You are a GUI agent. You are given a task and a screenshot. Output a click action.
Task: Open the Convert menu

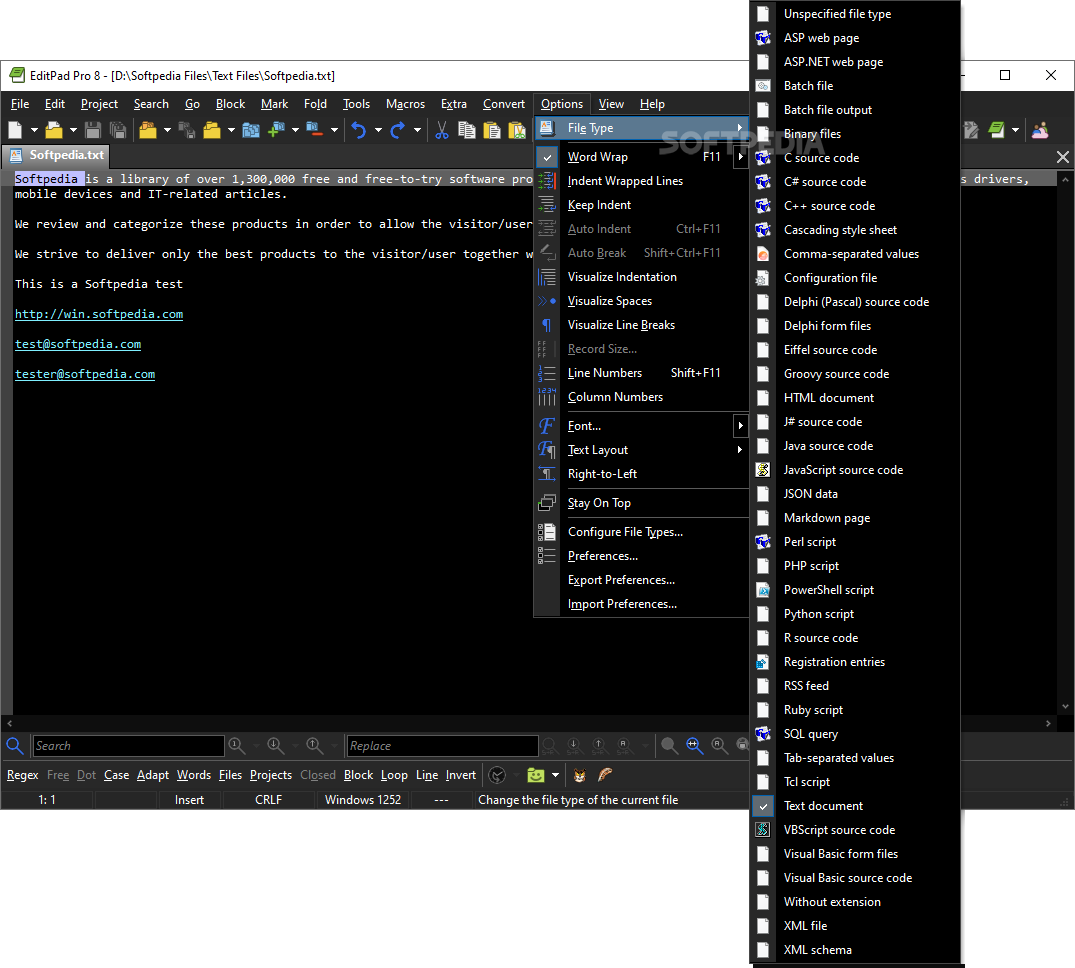click(504, 104)
